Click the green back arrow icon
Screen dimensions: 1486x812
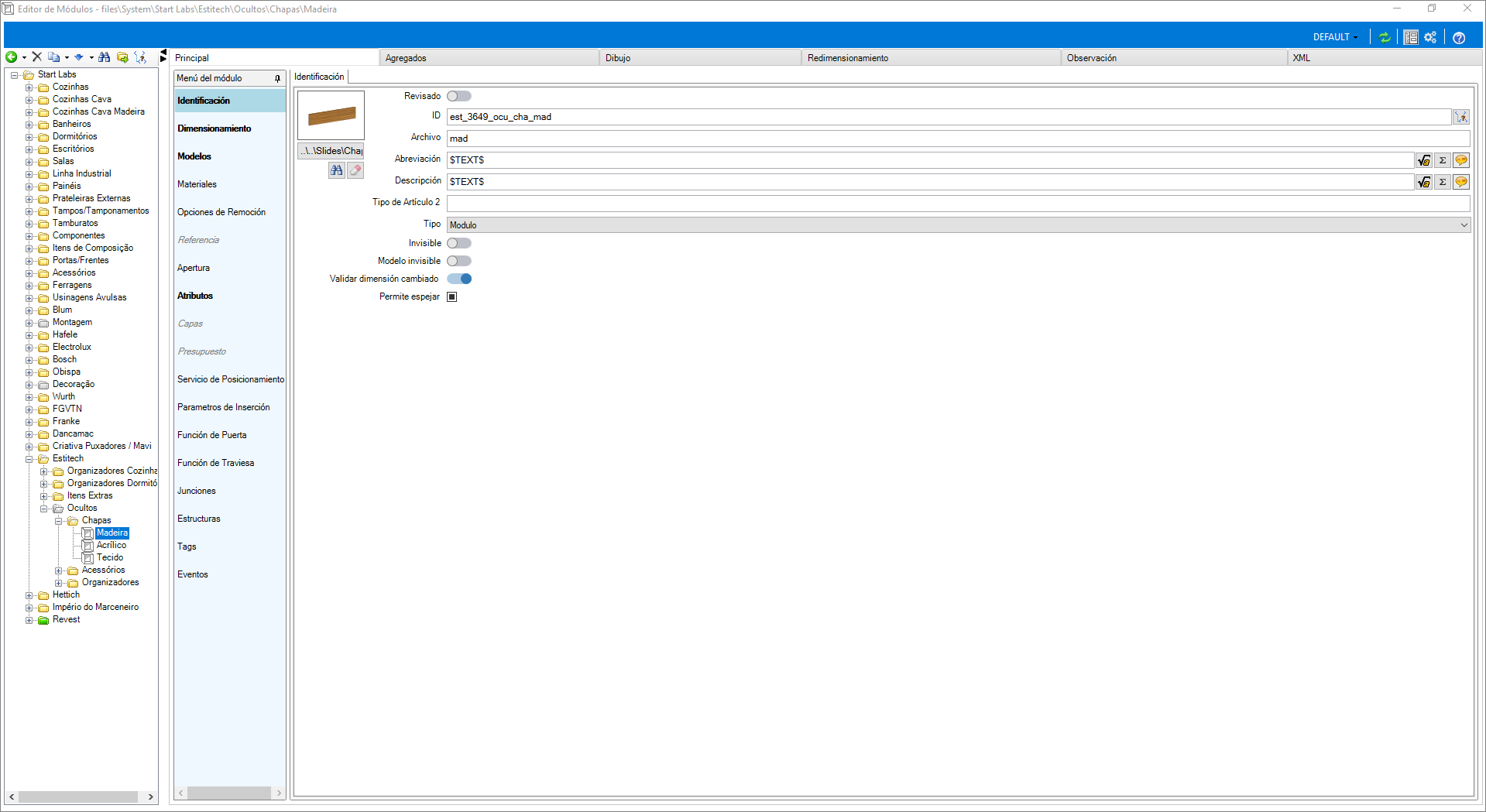pos(12,57)
